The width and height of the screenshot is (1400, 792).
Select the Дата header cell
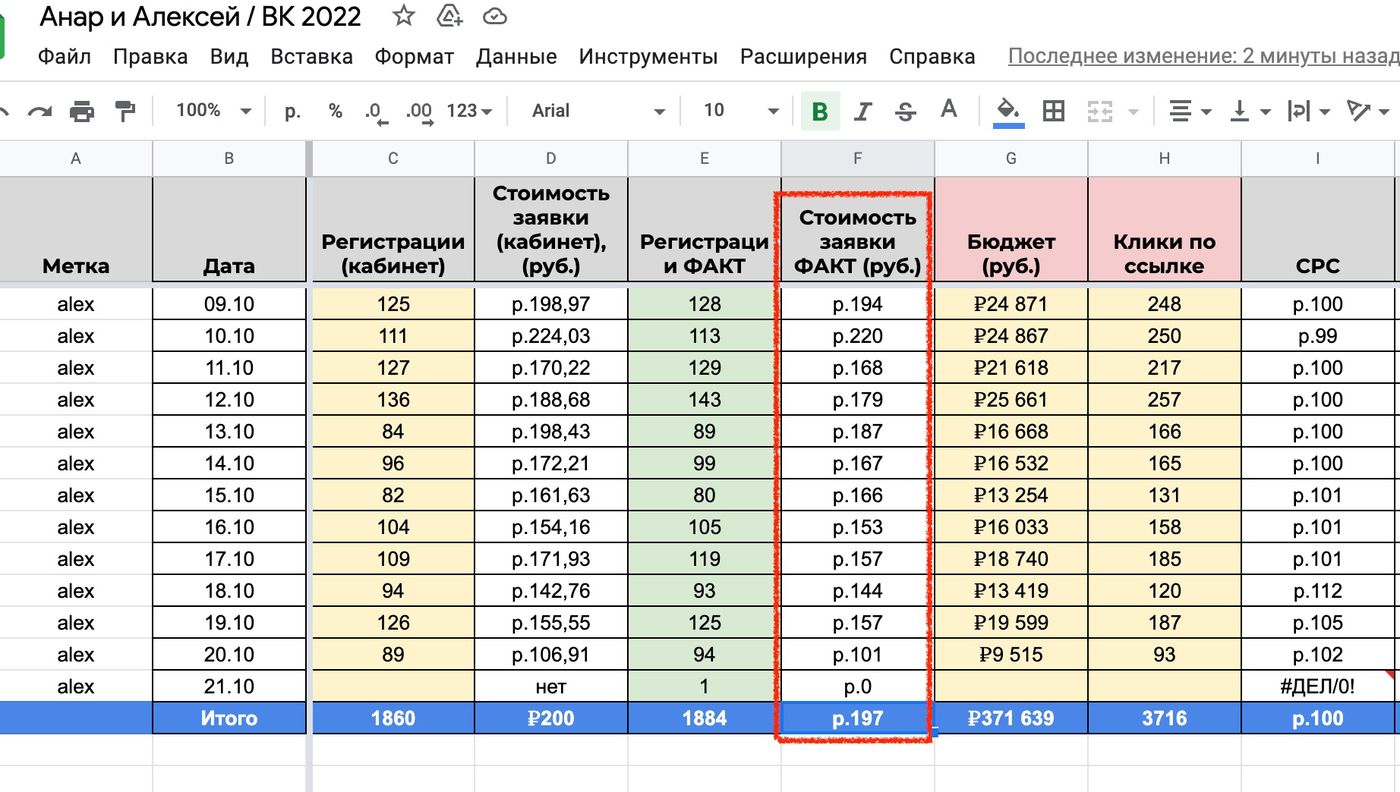click(229, 230)
